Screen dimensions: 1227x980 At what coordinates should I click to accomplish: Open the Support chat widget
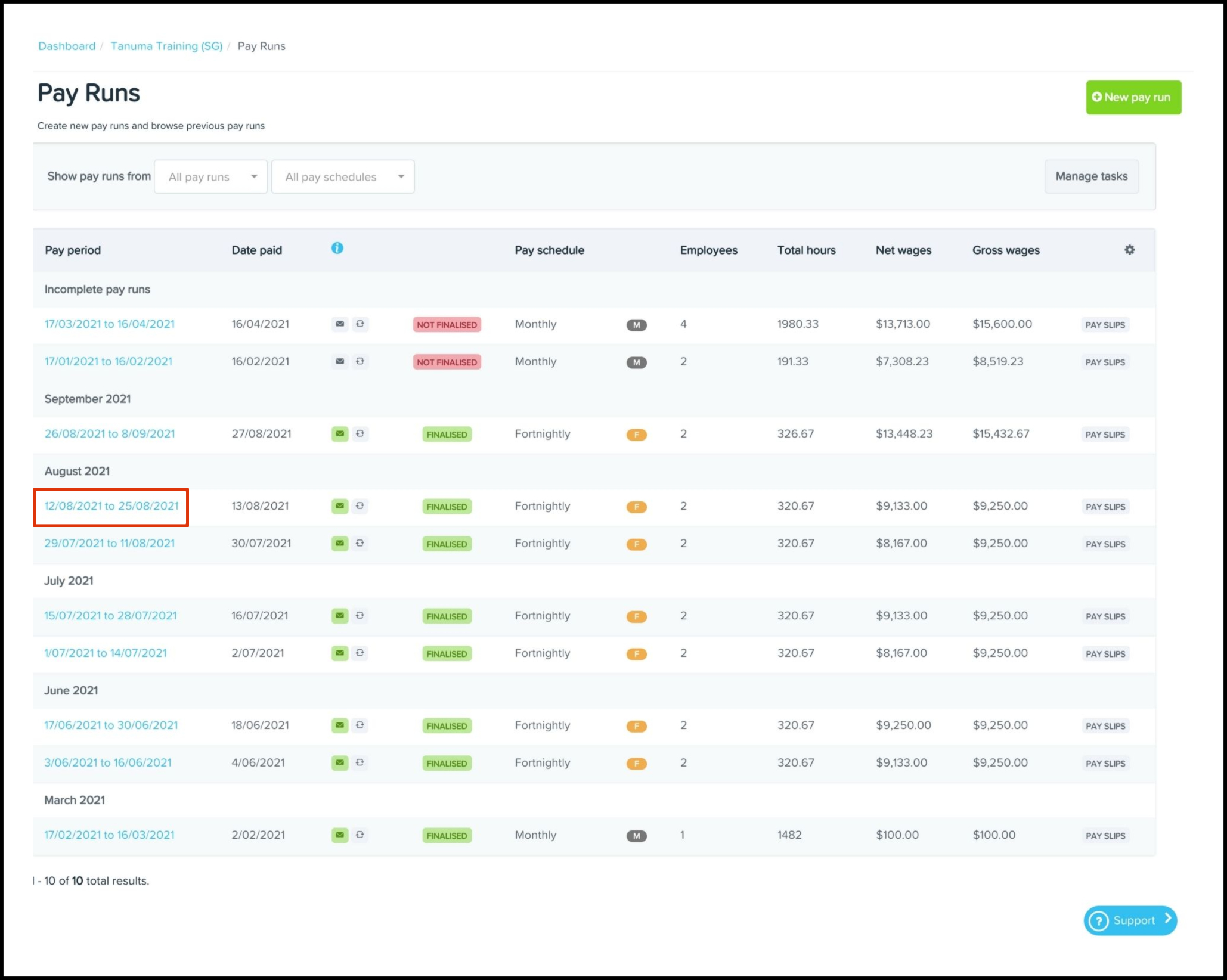1129,920
